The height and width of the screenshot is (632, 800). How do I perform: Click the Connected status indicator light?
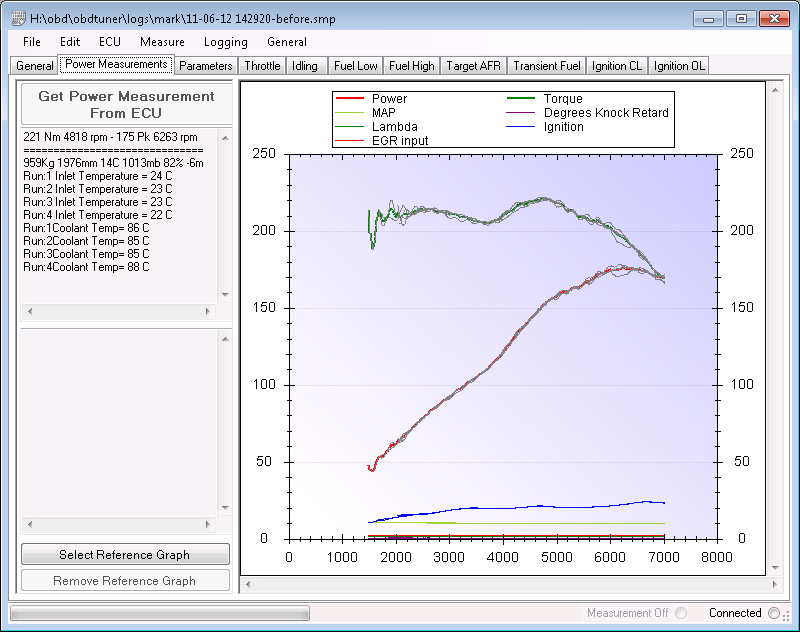(x=773, y=613)
